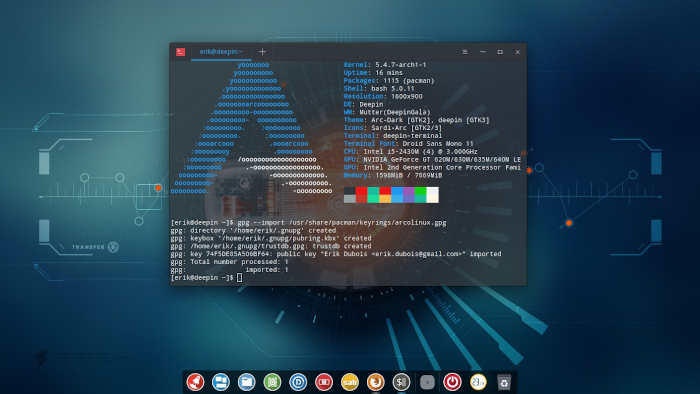
Task: Click the Terminal Font Droid Sans Mono line
Action: [408, 144]
